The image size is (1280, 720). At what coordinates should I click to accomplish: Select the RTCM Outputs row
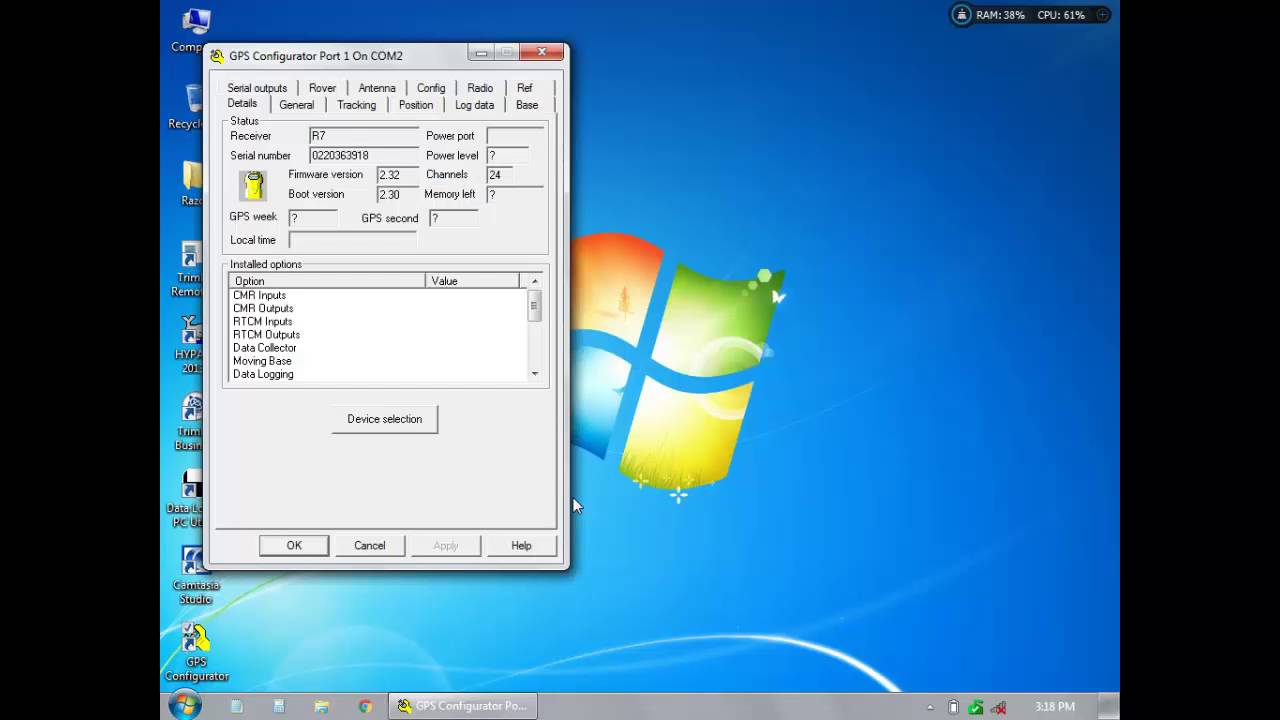(377, 335)
